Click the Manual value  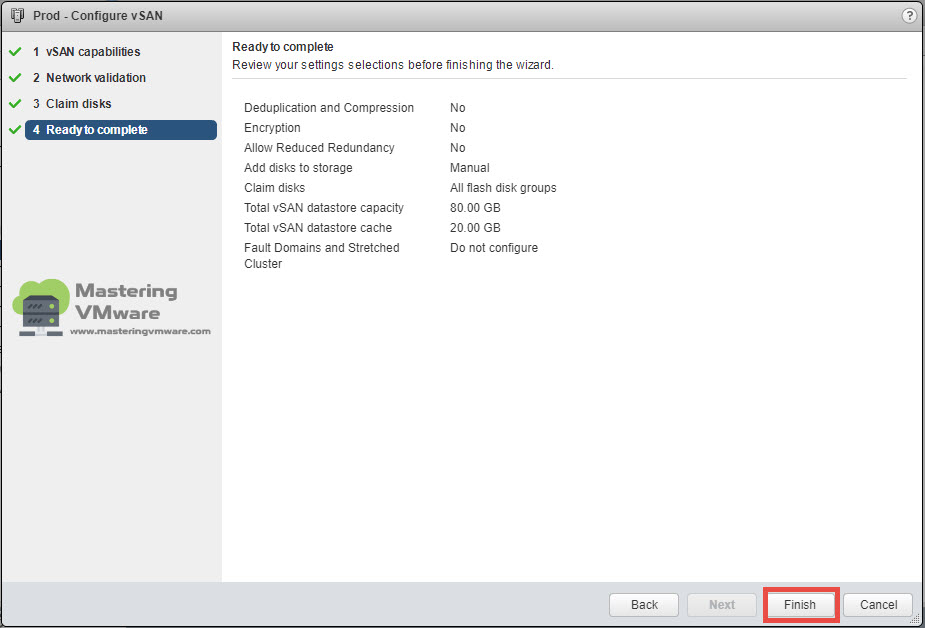(470, 168)
